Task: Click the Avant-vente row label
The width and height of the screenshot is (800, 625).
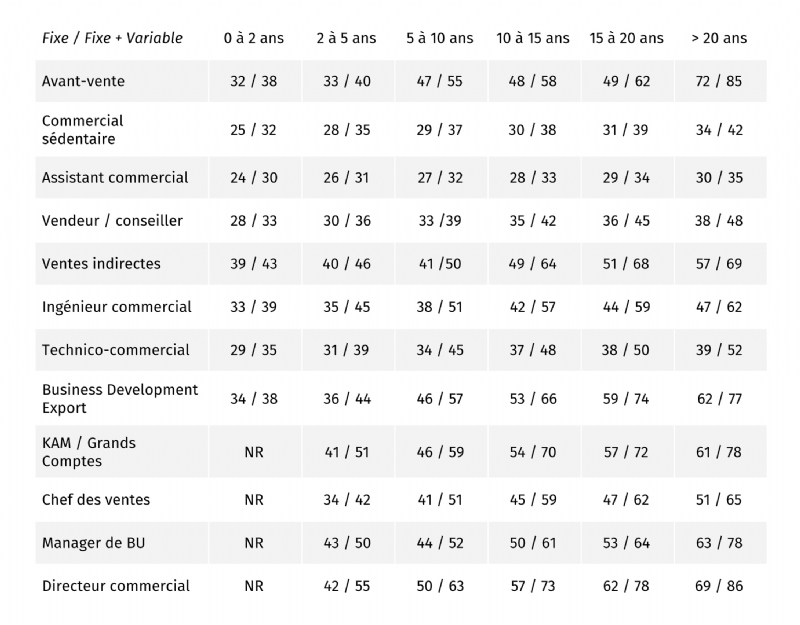Action: 83,81
